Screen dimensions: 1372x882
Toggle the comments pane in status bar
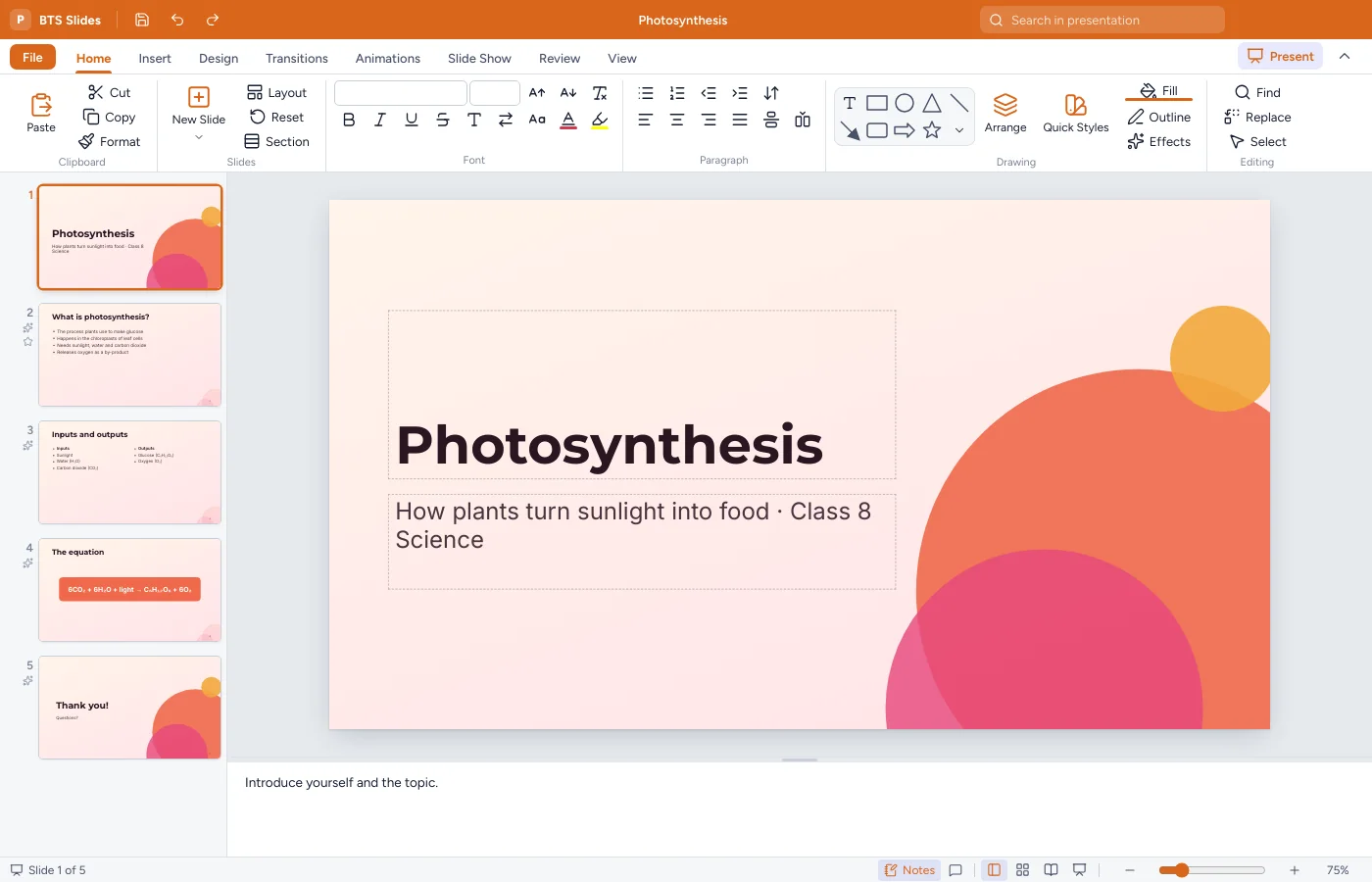pos(955,870)
